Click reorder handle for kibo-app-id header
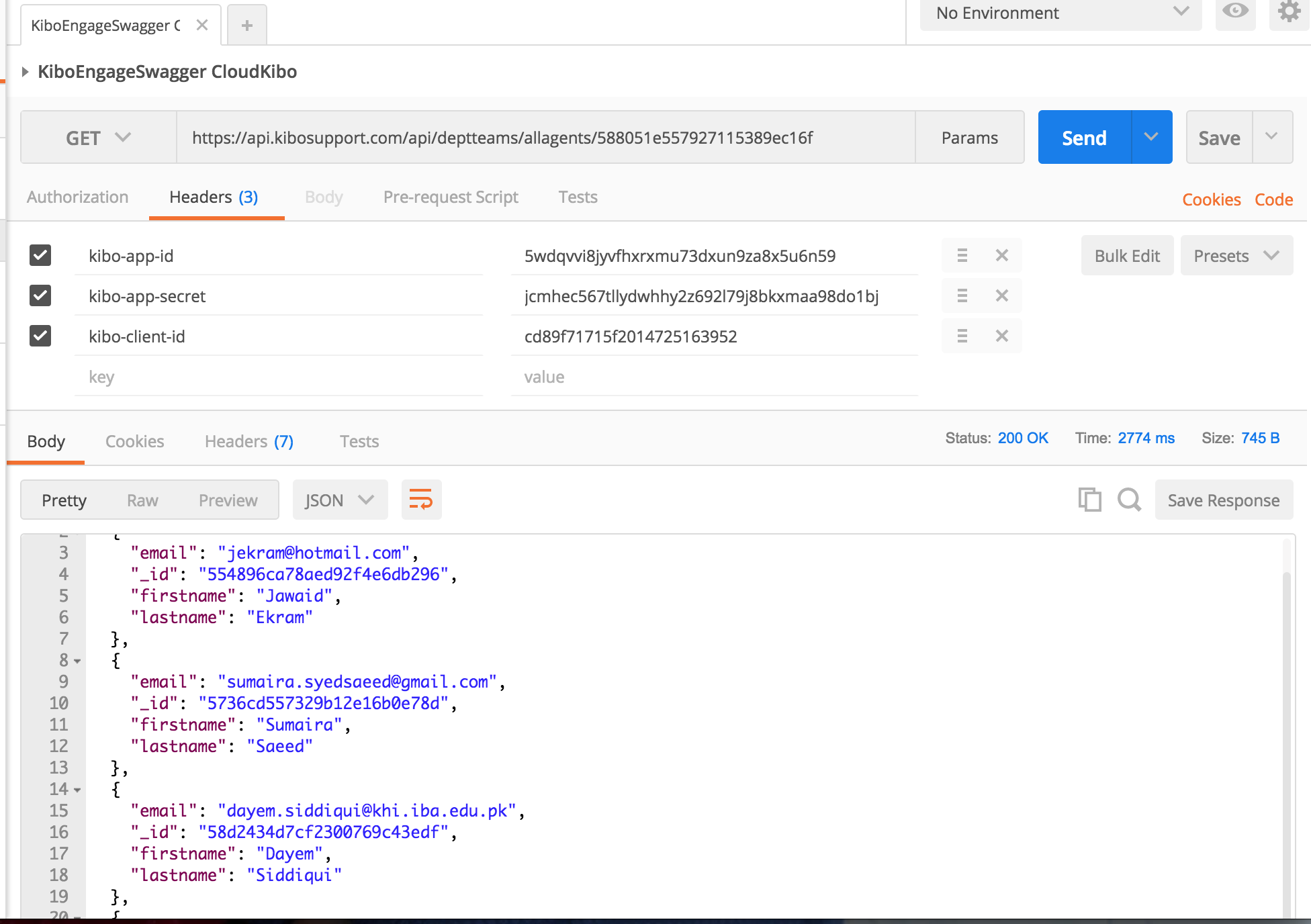The height and width of the screenshot is (924, 1311). pyautogui.click(x=962, y=256)
